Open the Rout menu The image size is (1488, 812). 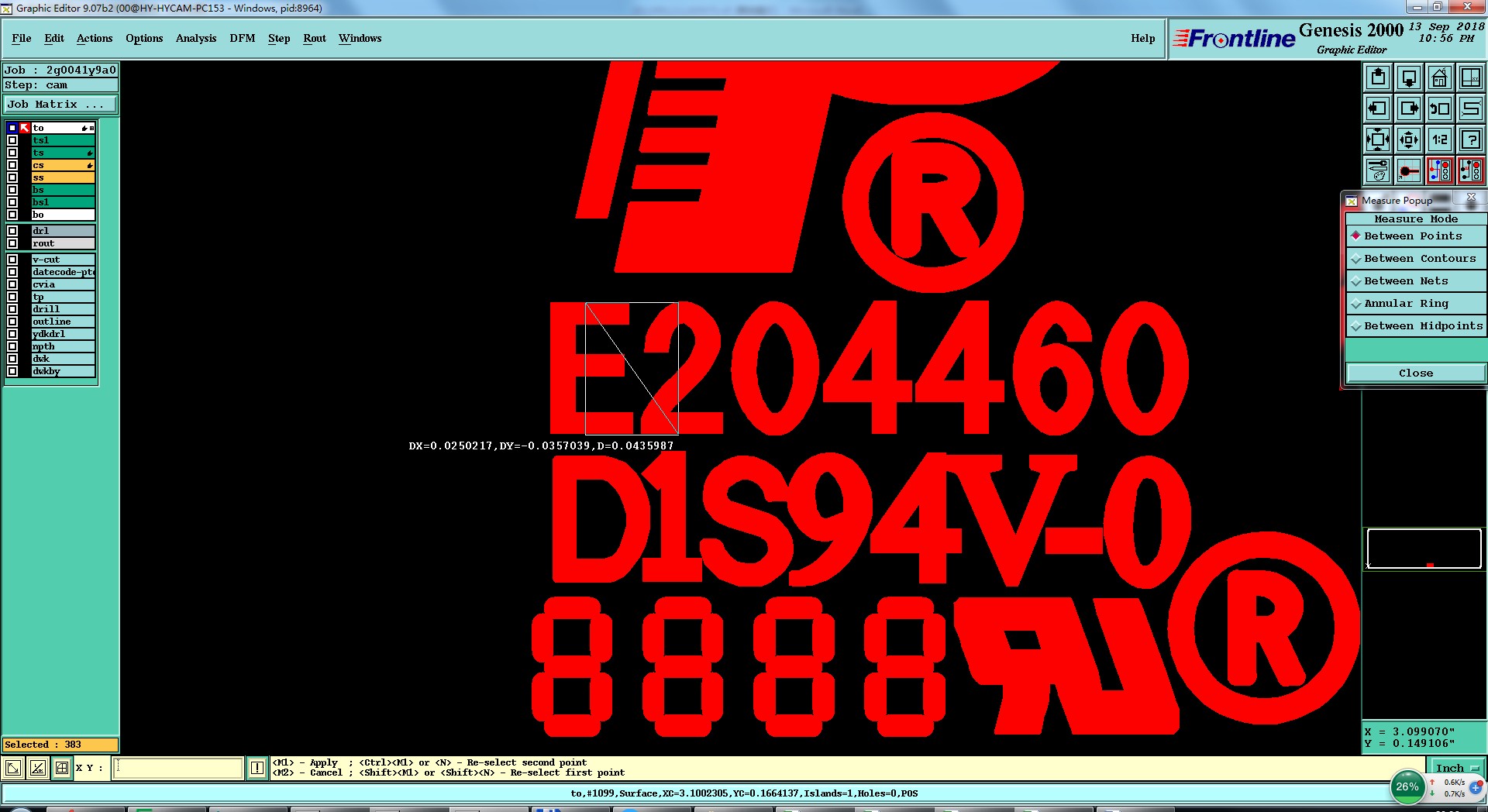[x=315, y=38]
